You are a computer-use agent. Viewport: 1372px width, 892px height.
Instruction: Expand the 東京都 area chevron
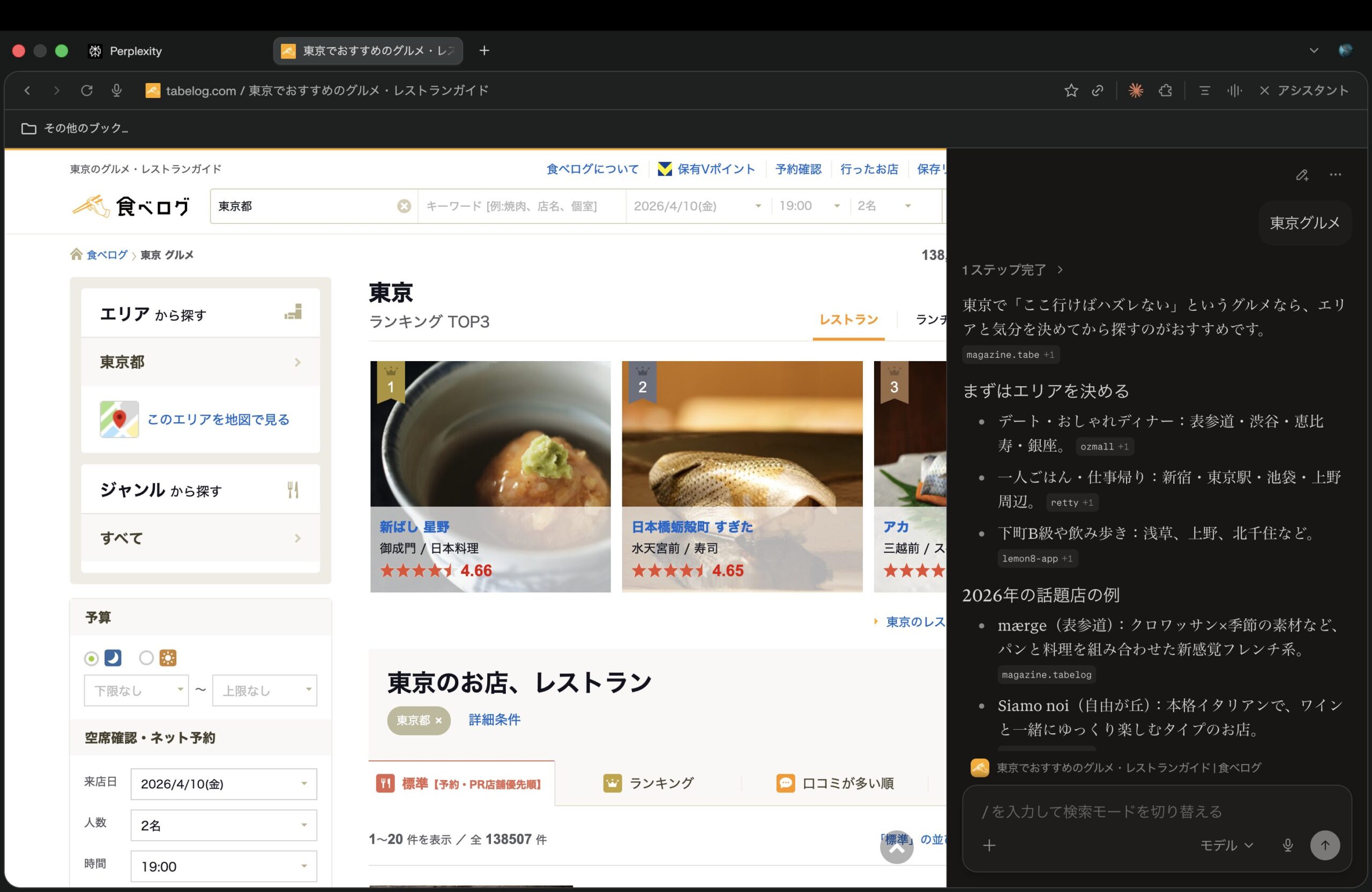[x=298, y=362]
